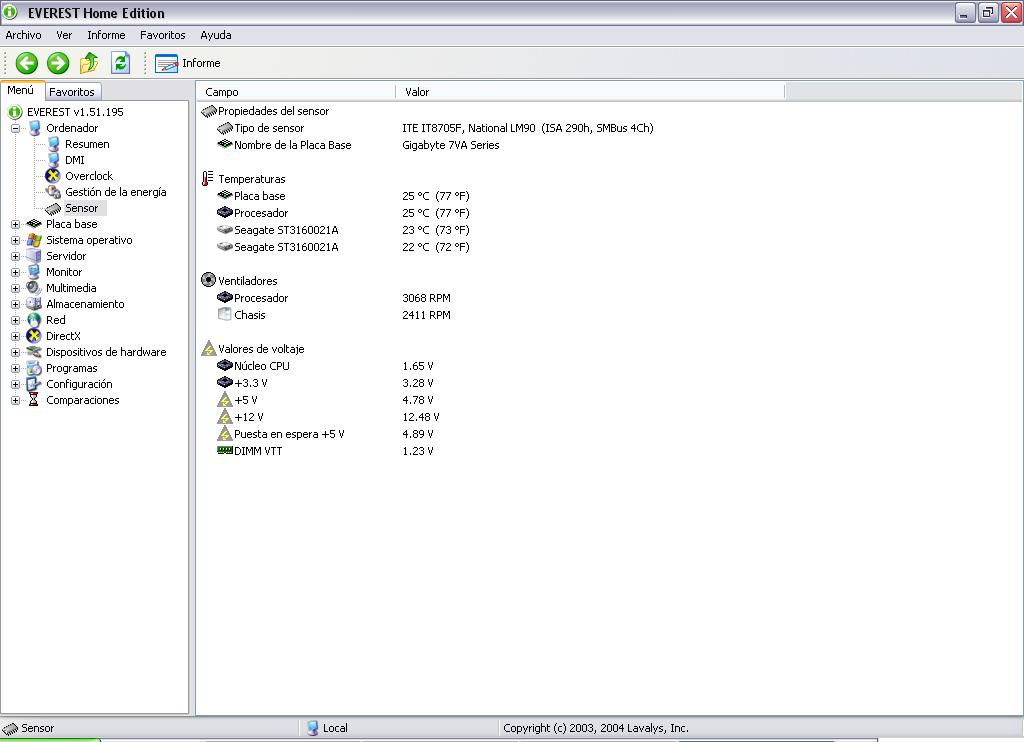Select Resumen in the tree
The image size is (1024, 742).
coord(87,144)
